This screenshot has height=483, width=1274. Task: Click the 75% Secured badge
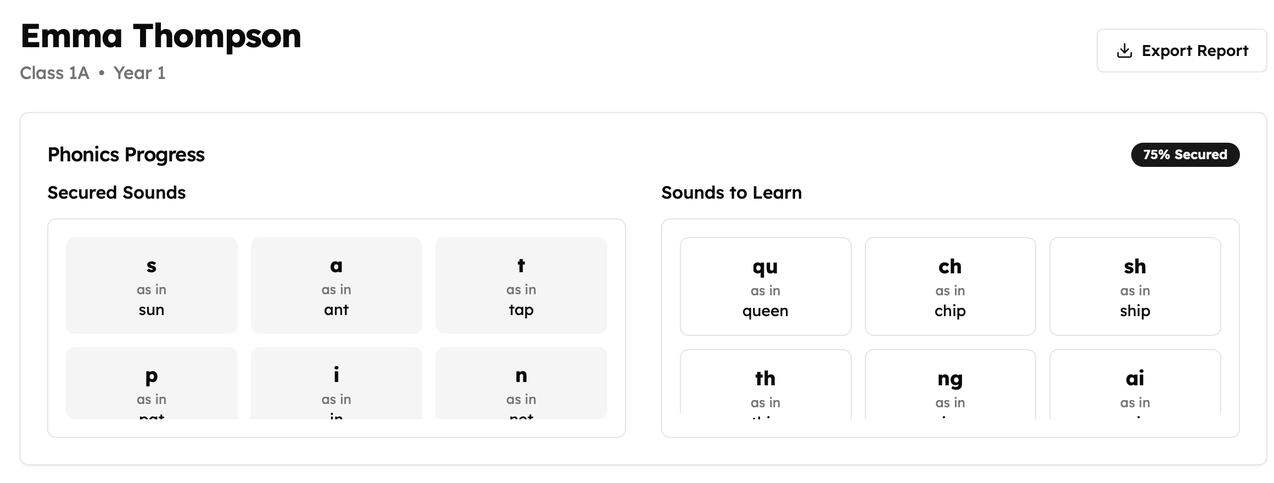click(1185, 155)
